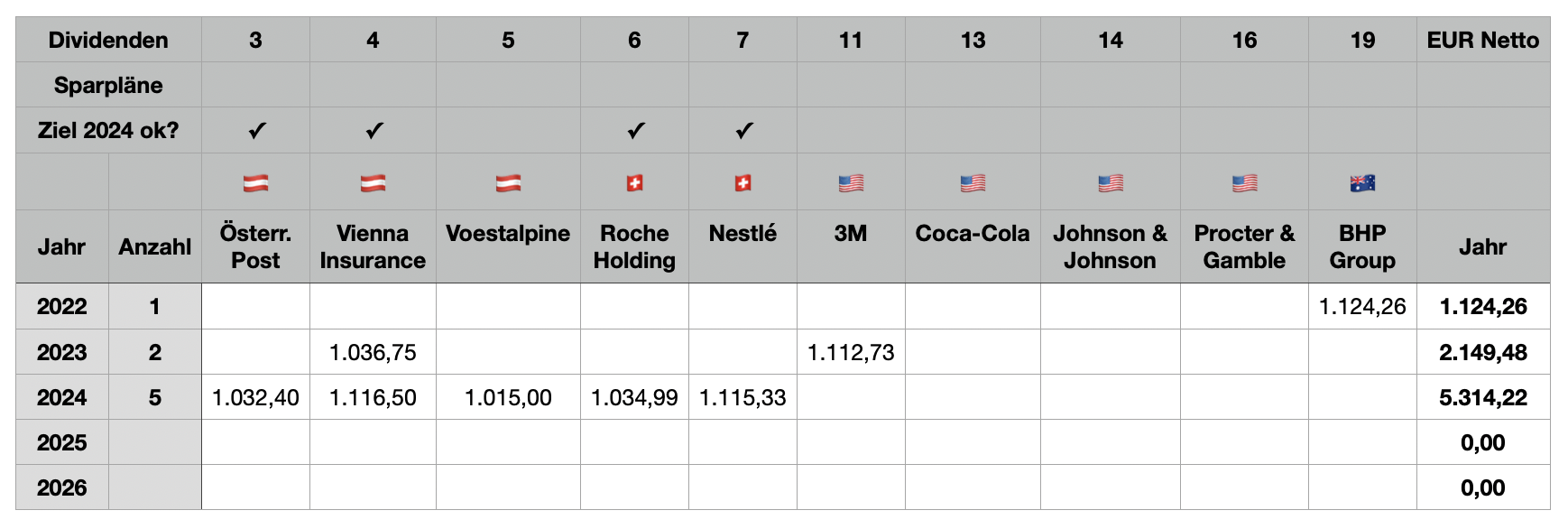Click the Austrian flag above Österr. Post
The image size is (1568, 529).
255,183
